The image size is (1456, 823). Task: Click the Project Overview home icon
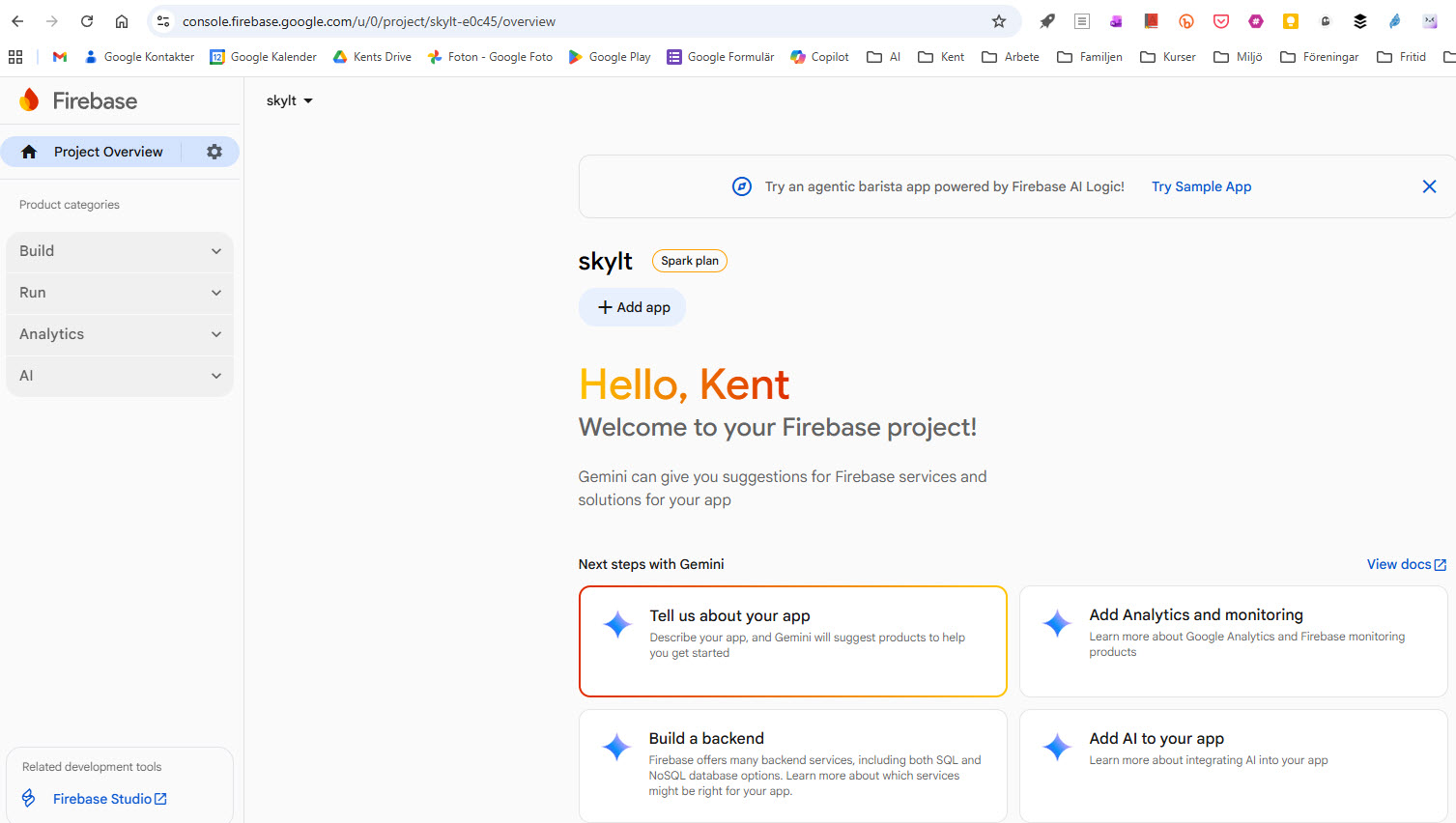tap(29, 152)
